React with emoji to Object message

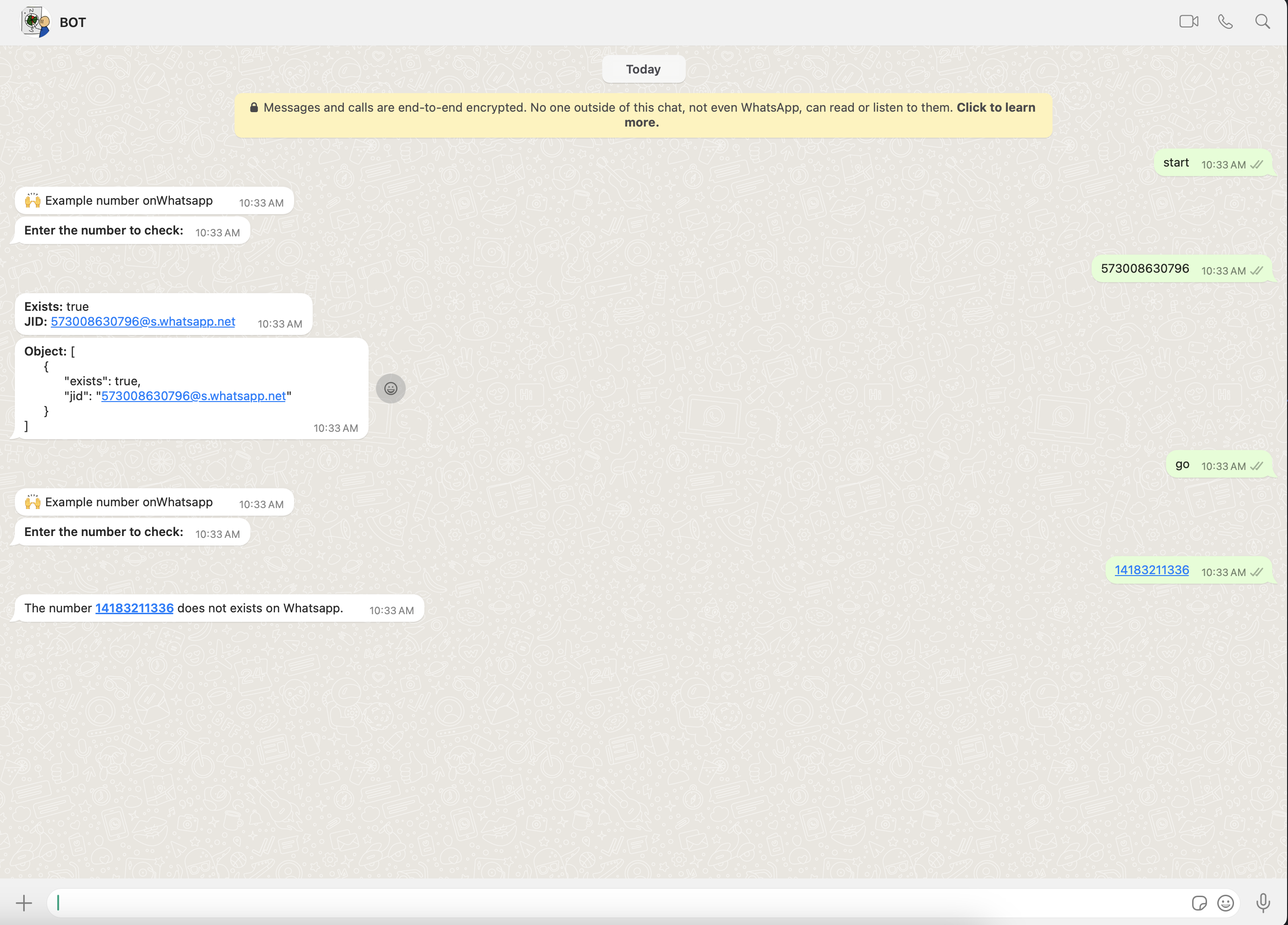[x=391, y=389]
